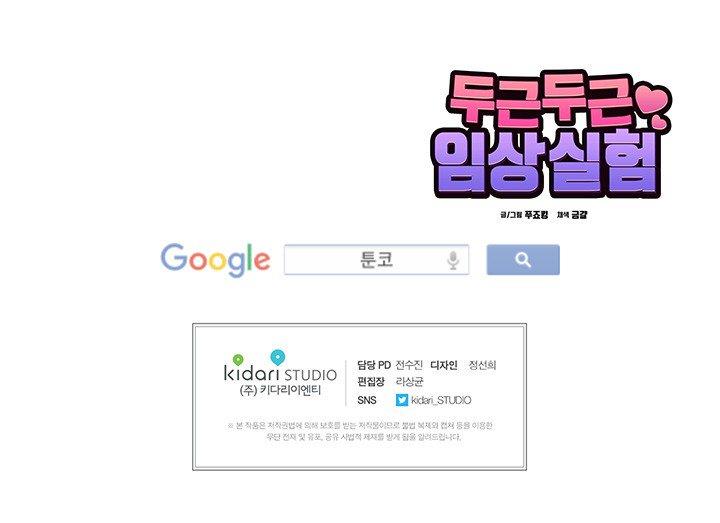Image resolution: width=720 pixels, height=523 pixels.
Task: Click the 채색 금갈 colorist credit
Action: (572, 214)
